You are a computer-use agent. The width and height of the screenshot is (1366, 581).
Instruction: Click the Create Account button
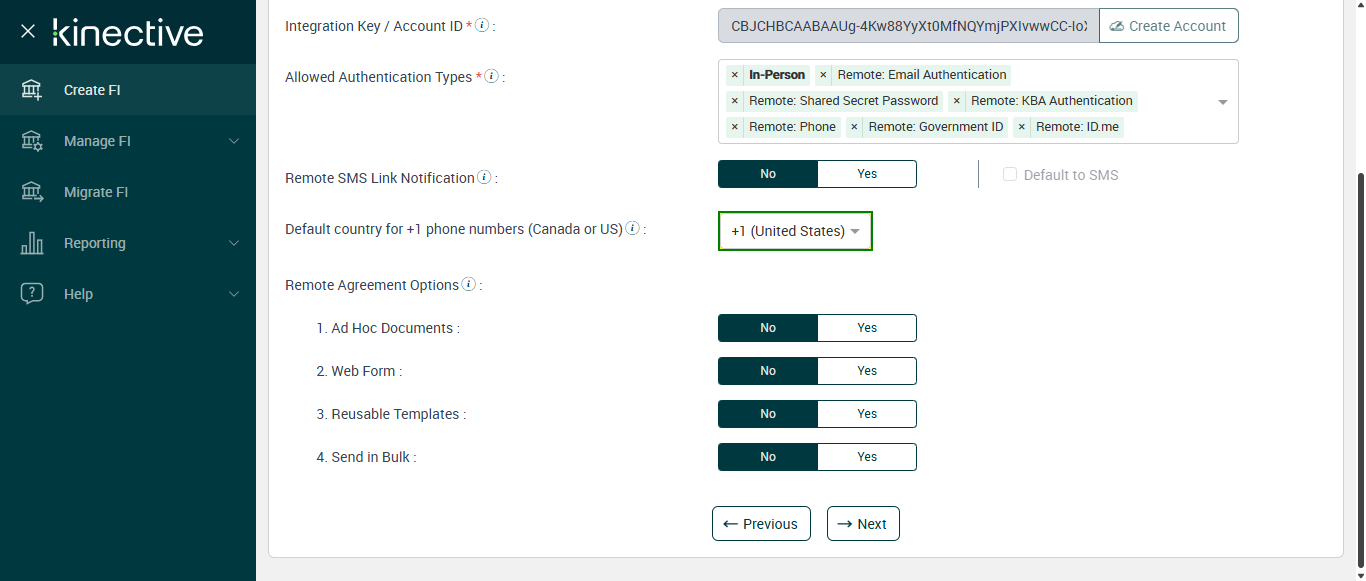click(1168, 26)
